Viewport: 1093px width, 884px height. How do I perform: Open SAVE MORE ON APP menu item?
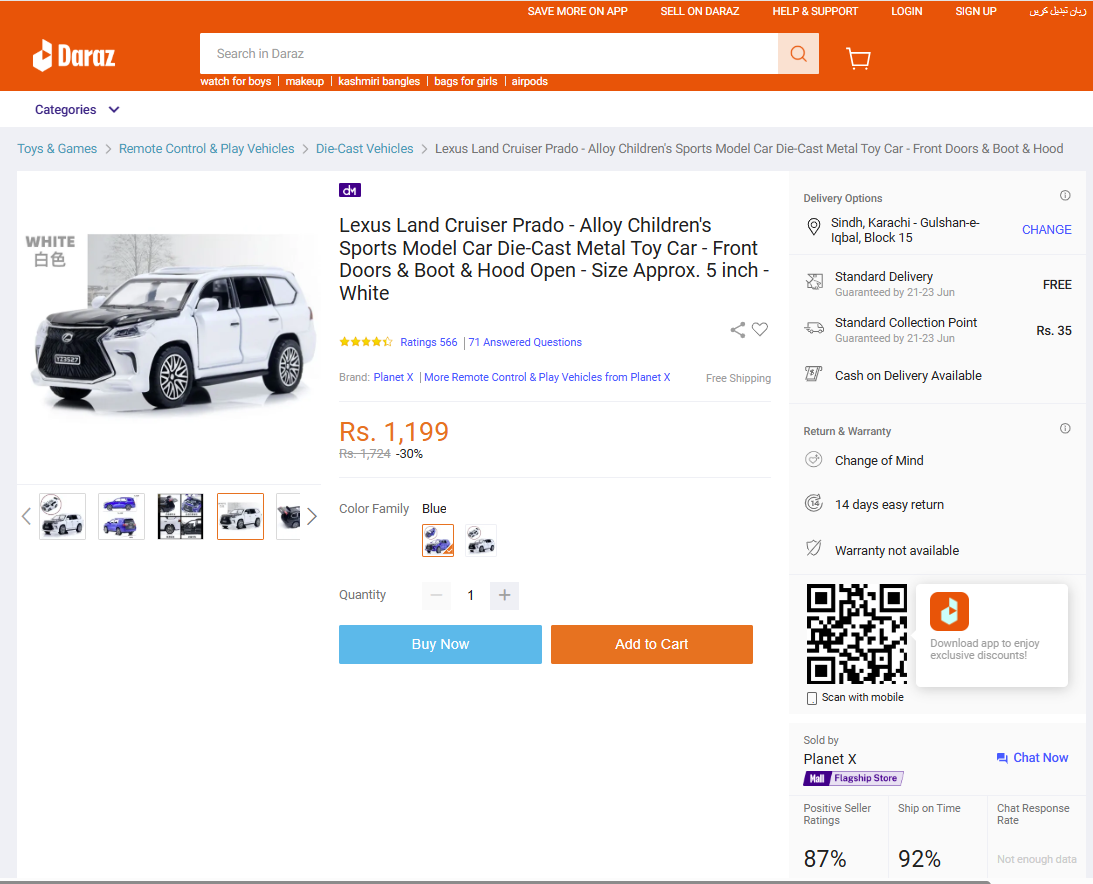coord(577,11)
